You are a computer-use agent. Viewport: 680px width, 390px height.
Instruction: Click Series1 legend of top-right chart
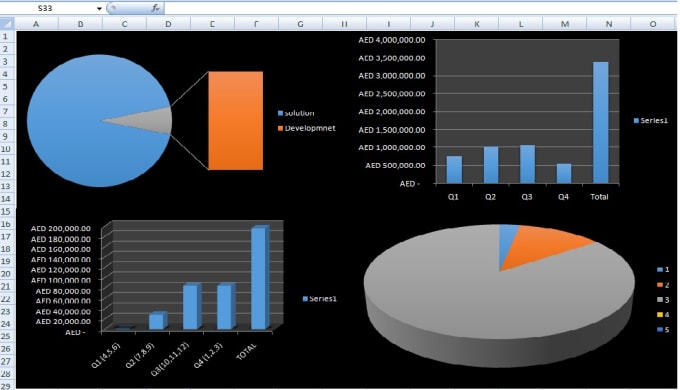point(651,121)
